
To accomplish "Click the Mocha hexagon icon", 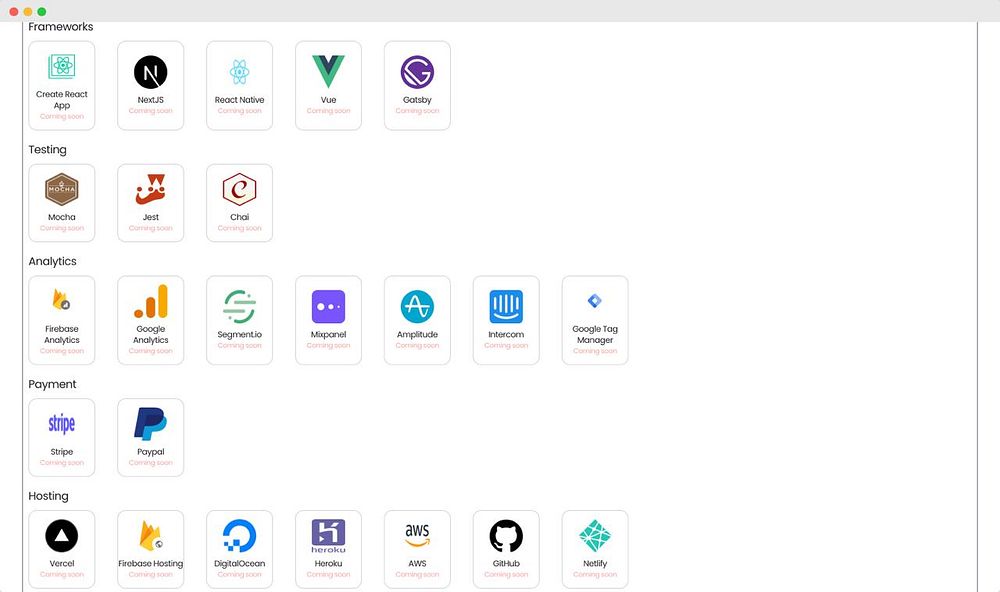I will point(62,189).
